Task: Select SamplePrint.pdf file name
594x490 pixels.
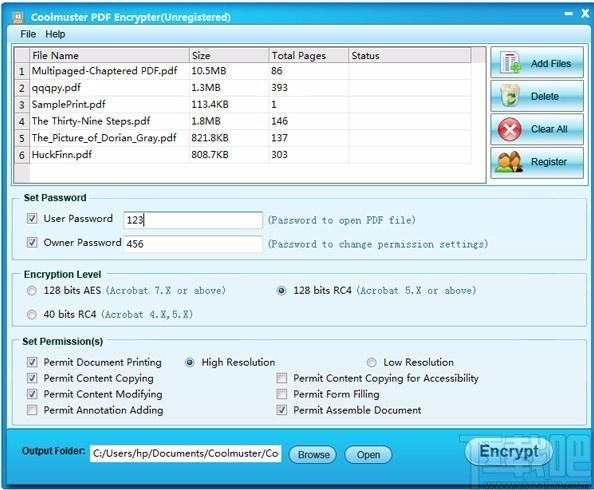Action: (69, 104)
